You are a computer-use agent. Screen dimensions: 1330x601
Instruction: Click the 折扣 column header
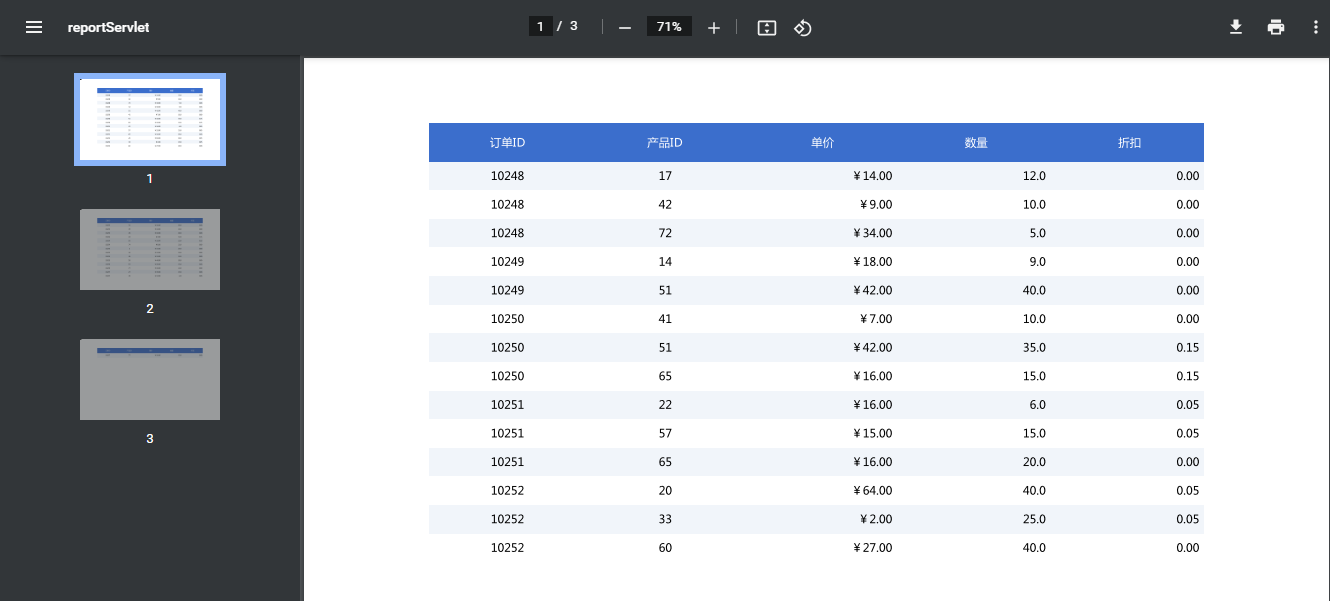tap(1129, 143)
